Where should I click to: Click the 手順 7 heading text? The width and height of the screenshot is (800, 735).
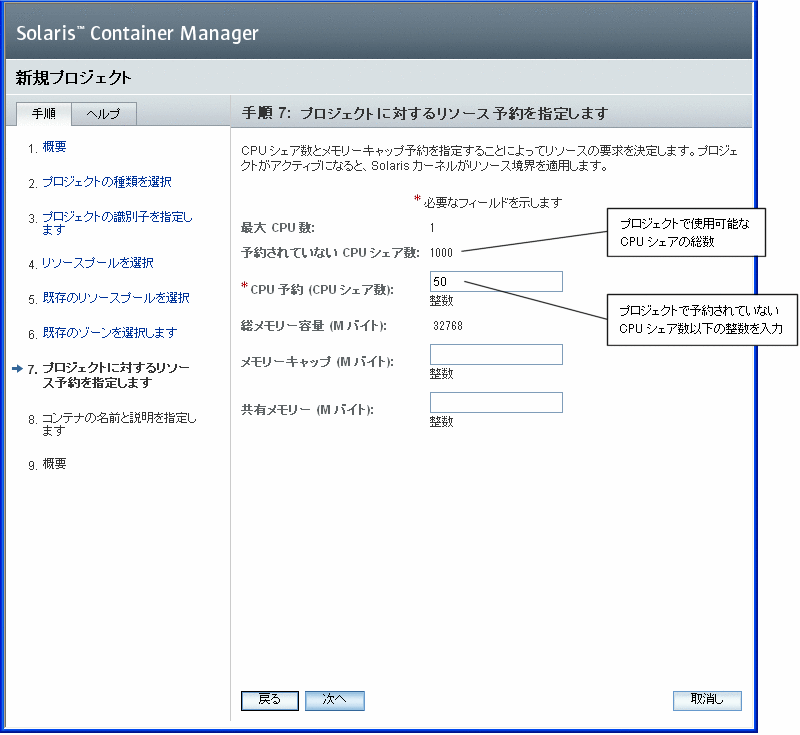tap(424, 113)
